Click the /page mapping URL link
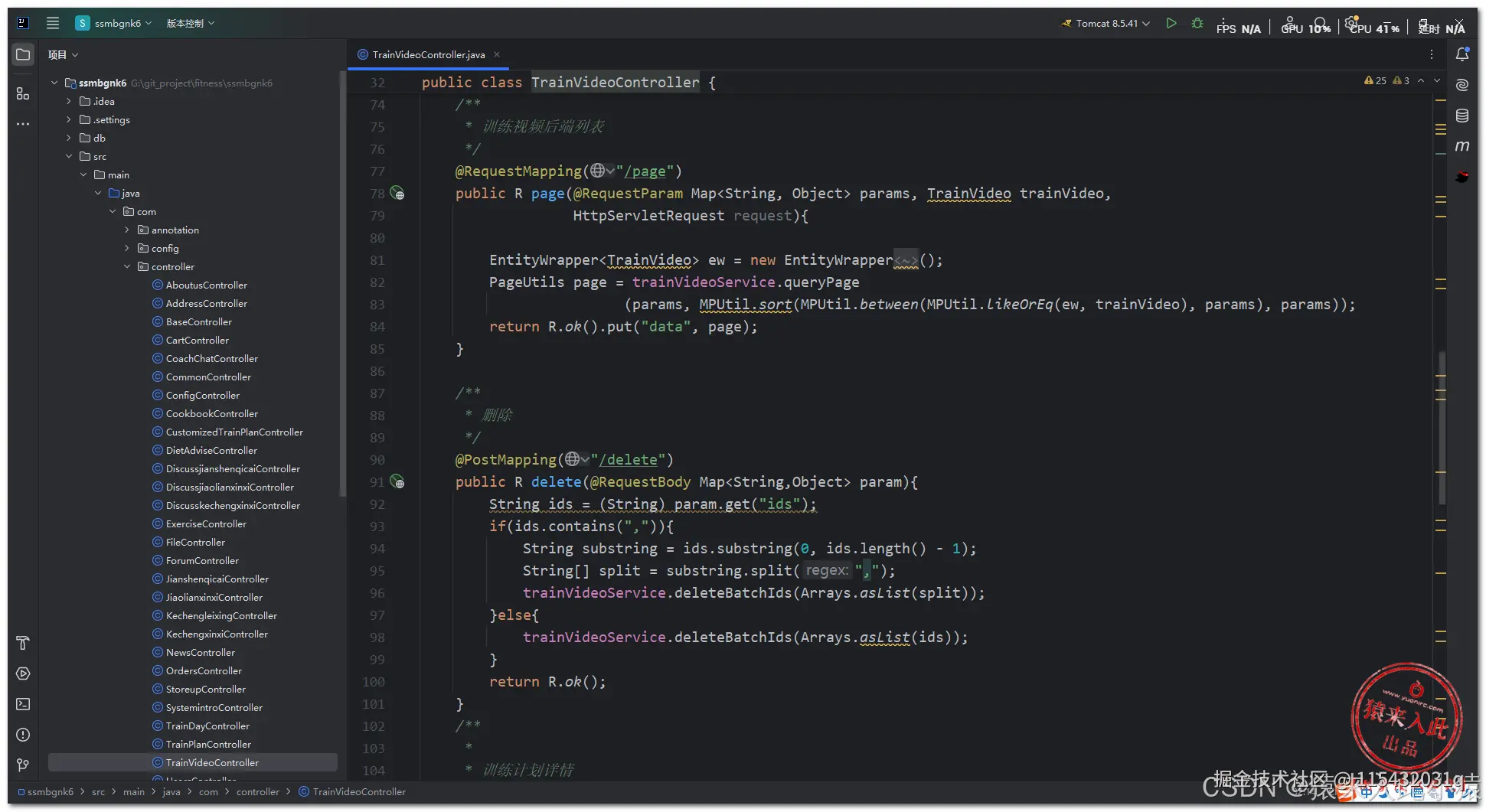Image resolution: width=1486 pixels, height=812 pixels. [x=645, y=171]
